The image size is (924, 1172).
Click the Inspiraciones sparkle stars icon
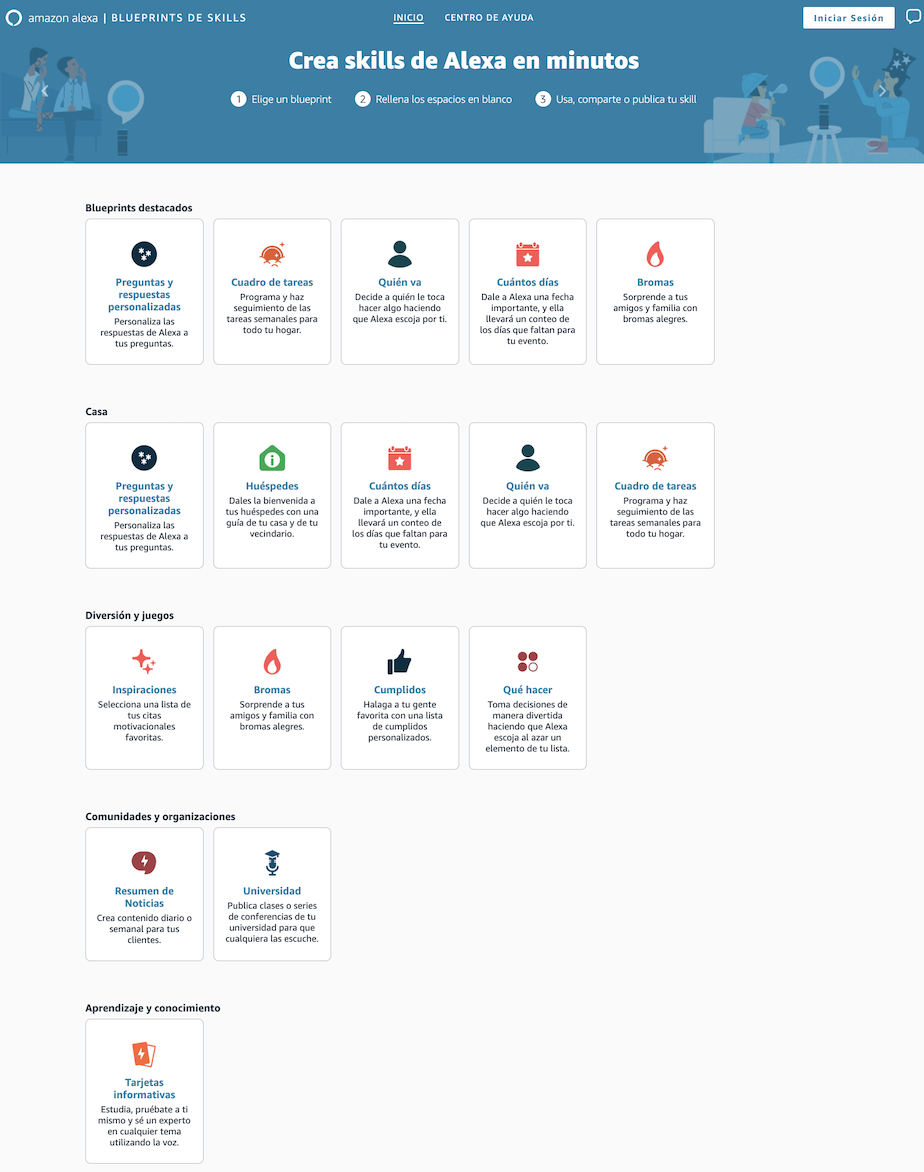[144, 662]
